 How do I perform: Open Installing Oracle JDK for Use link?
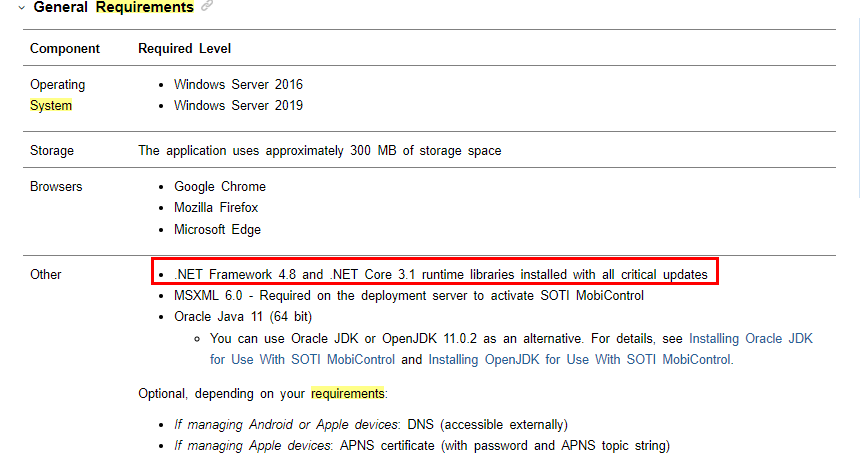(x=750, y=339)
